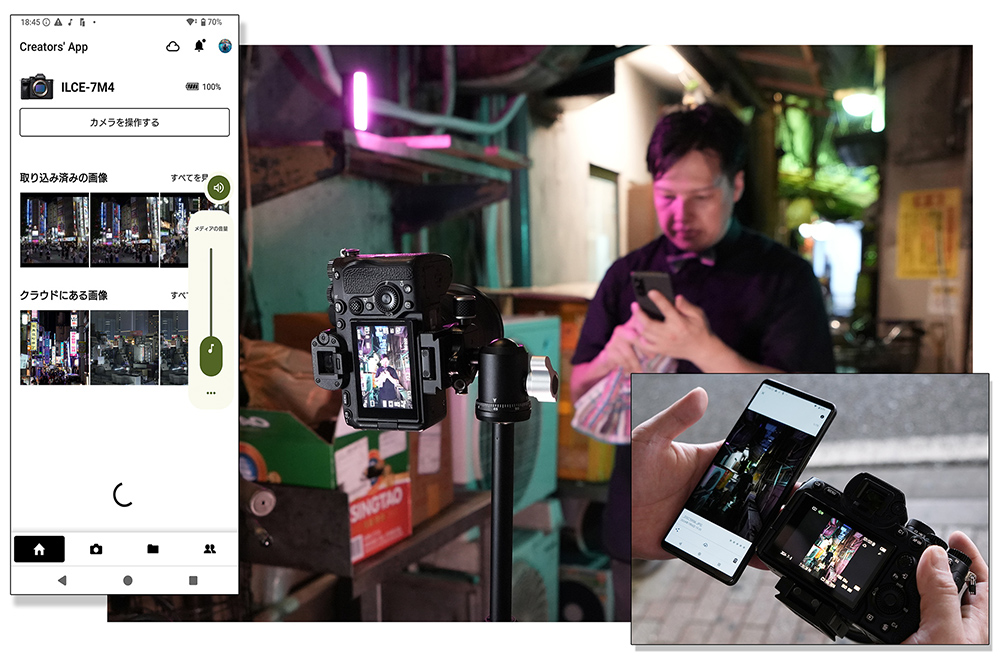The width and height of the screenshot is (1000, 666).
Task: Switch to the Camera tab
Action: point(96,549)
